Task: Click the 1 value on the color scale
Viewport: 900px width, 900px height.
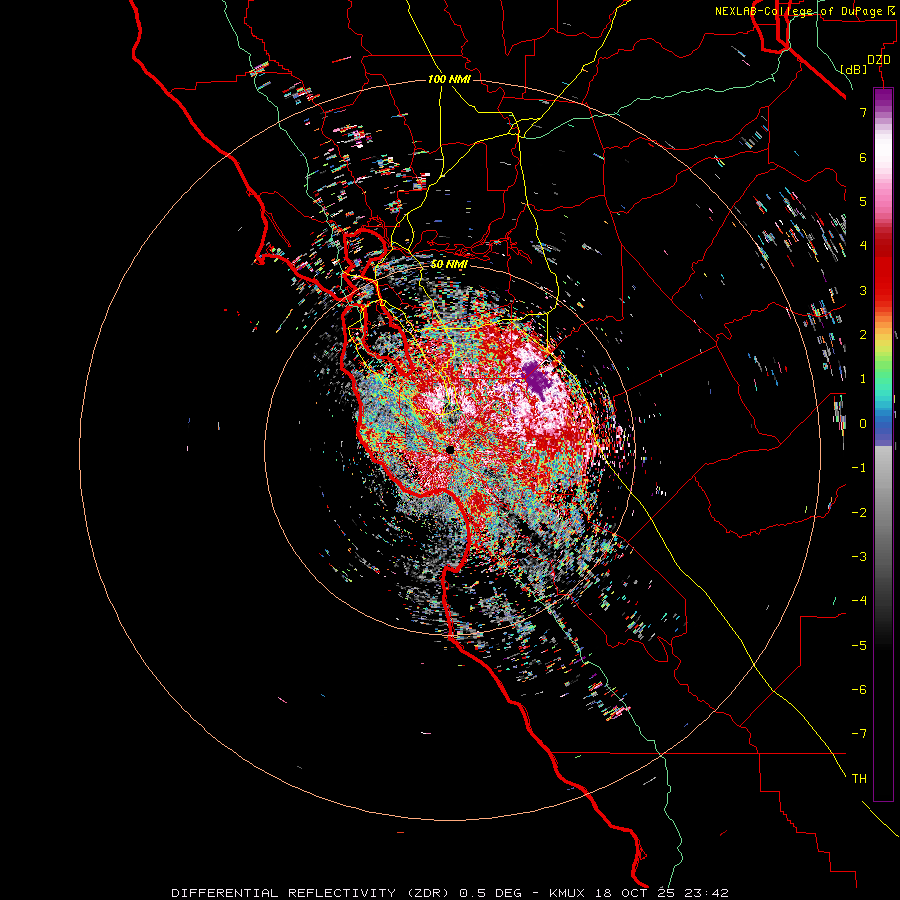Action: [x=863, y=379]
